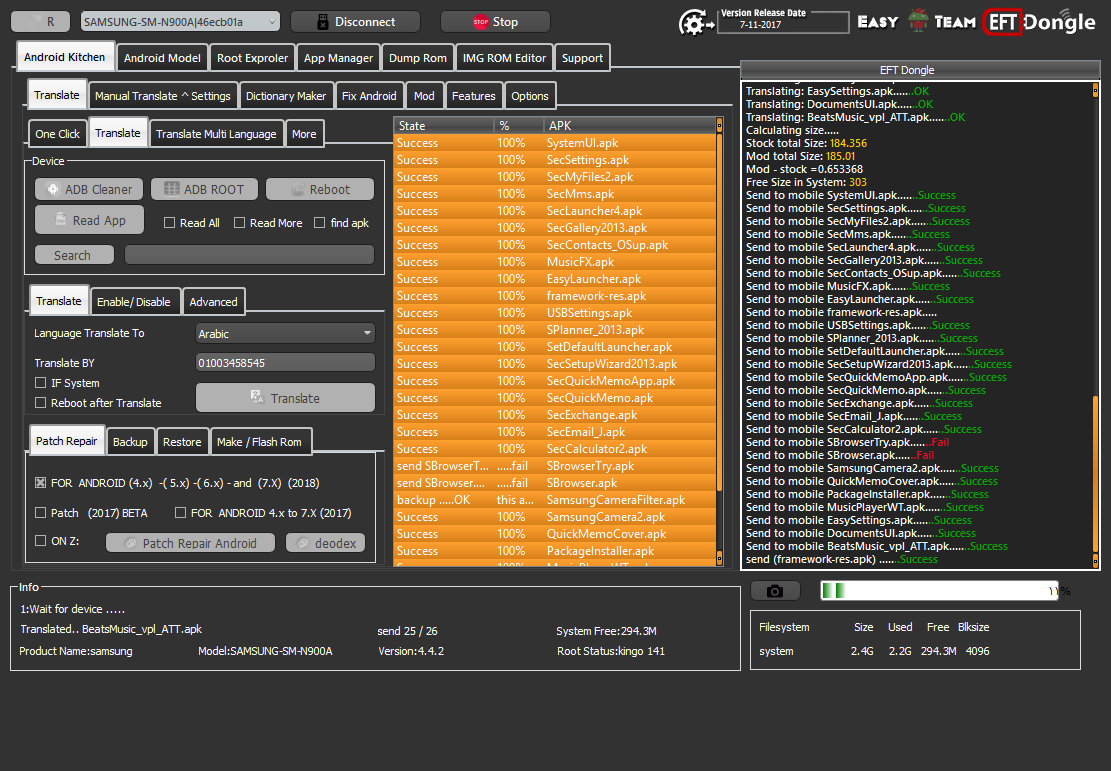Screen dimensions: 1111x771
Task: Open the Support tab
Action: point(582,58)
